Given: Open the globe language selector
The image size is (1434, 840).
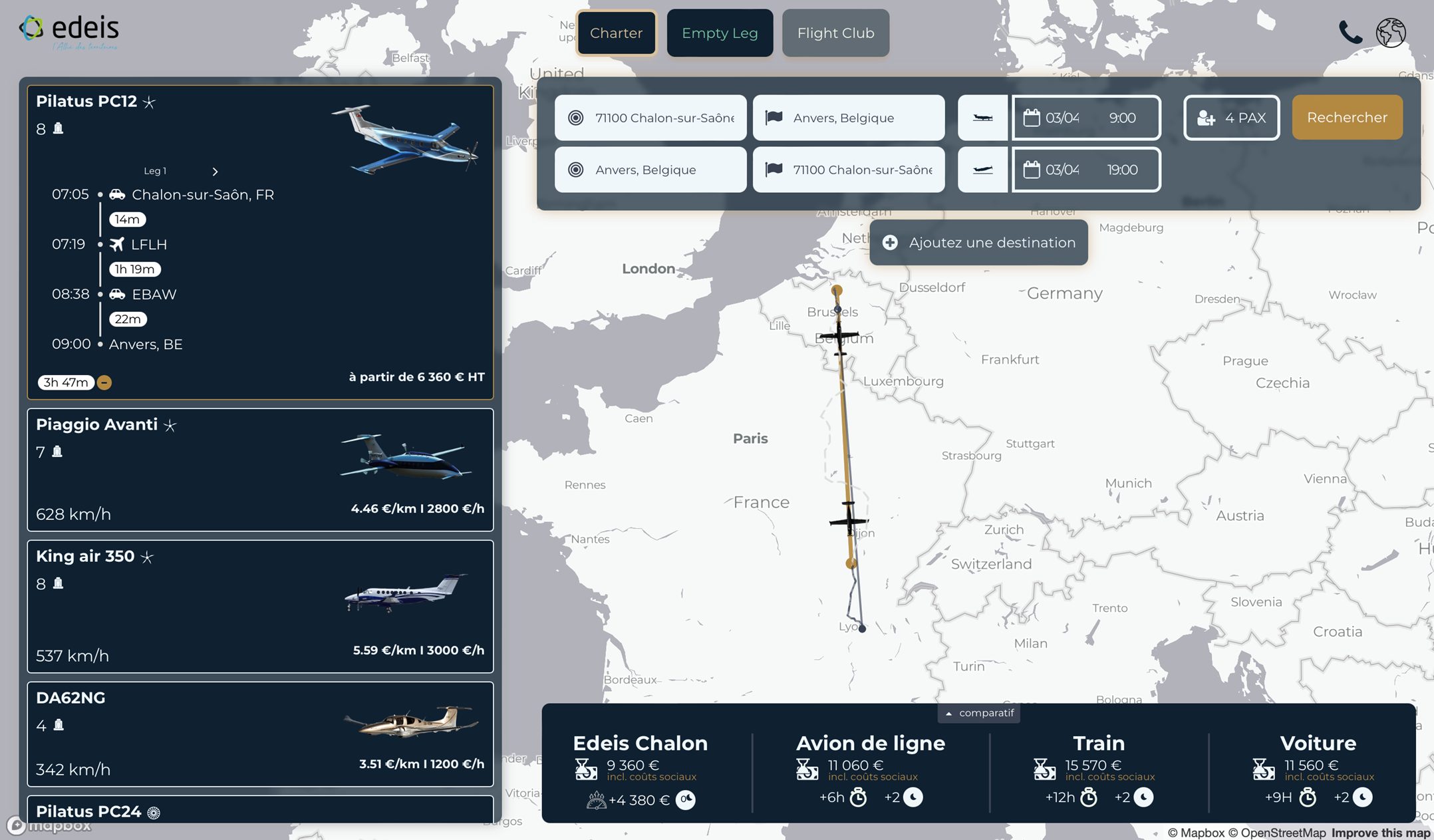Looking at the screenshot, I should [x=1391, y=32].
